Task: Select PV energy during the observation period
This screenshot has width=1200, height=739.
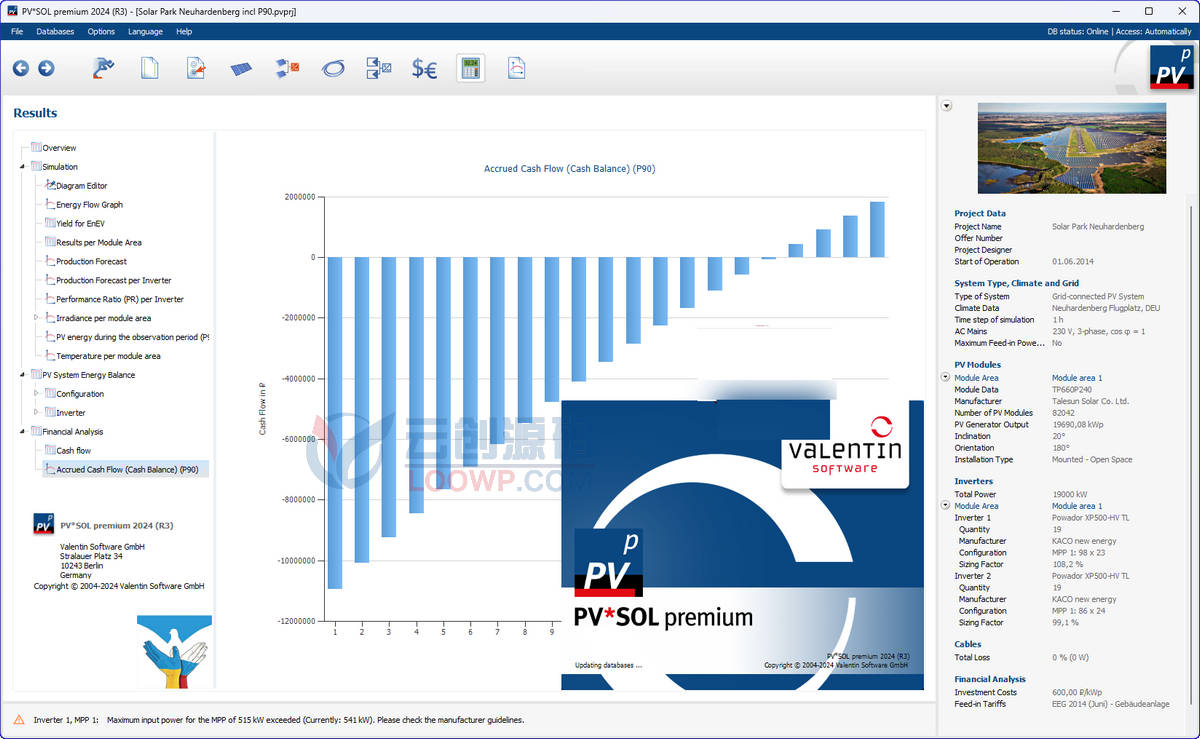Action: (x=132, y=338)
